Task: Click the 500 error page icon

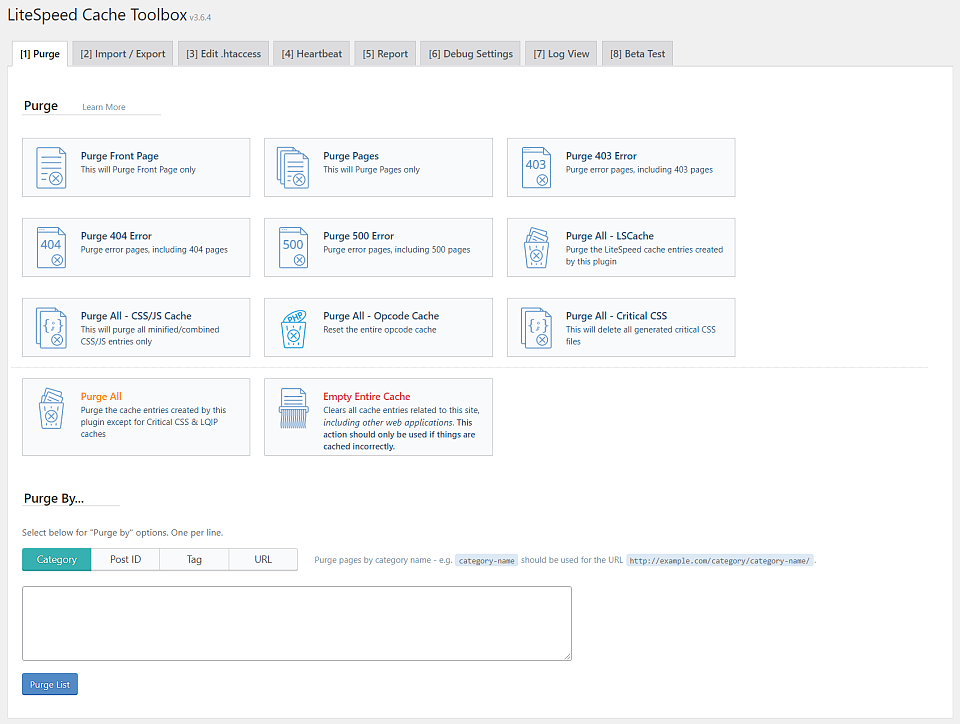Action: [x=293, y=247]
